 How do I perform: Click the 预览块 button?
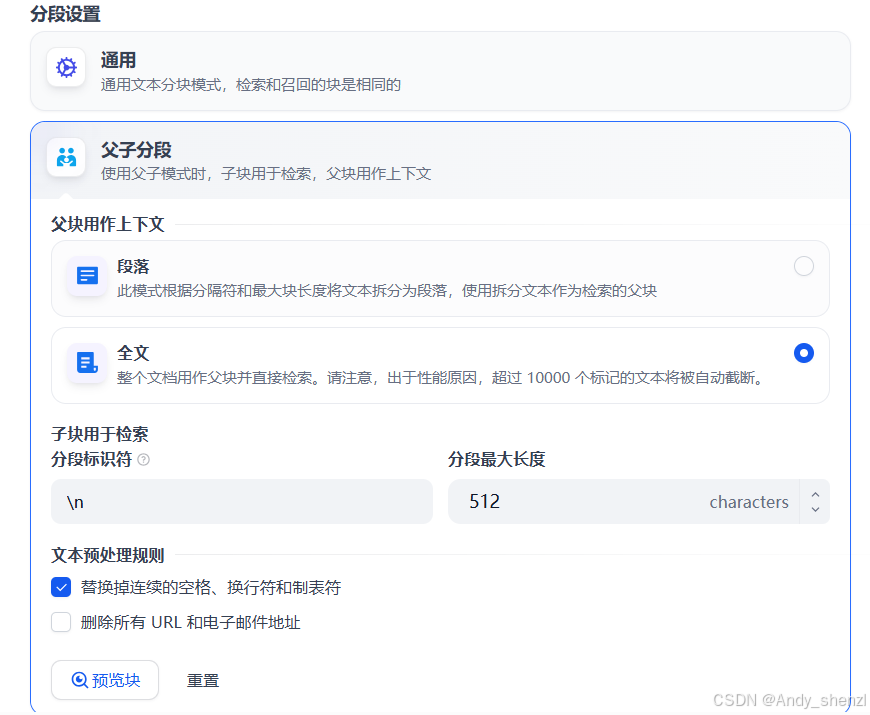click(104, 680)
